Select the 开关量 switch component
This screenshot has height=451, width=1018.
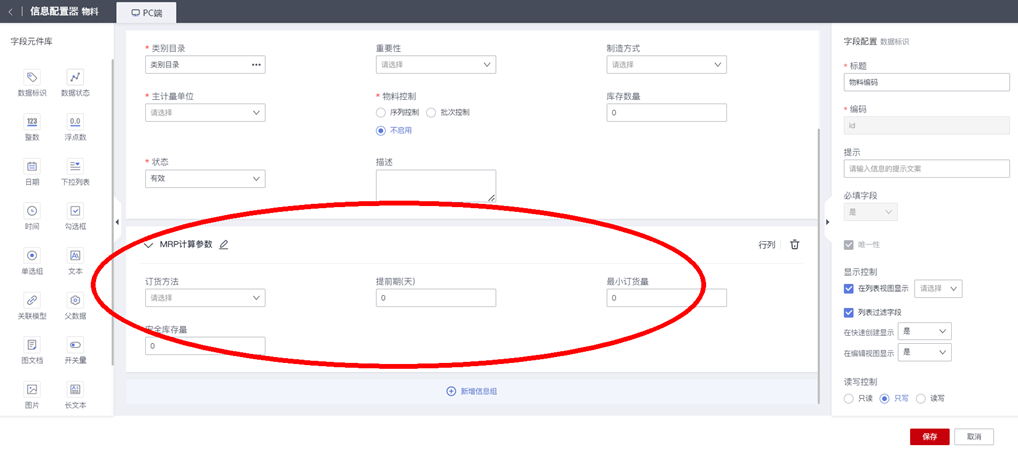(x=75, y=345)
